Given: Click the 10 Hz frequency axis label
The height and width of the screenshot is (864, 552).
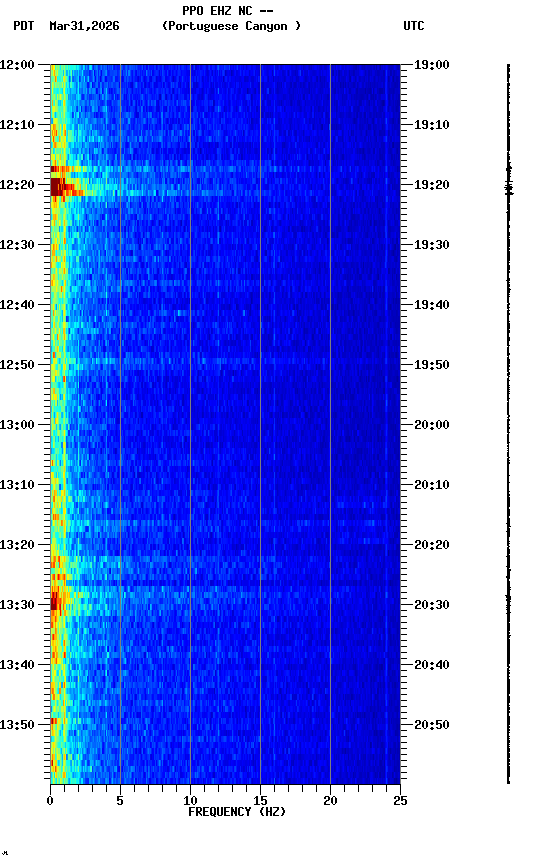Looking at the screenshot, I should point(190,801).
